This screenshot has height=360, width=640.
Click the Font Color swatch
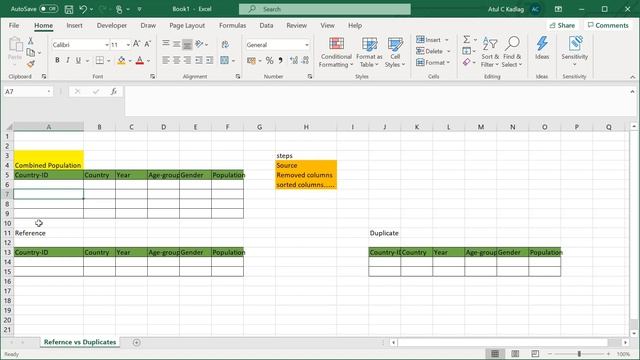pos(140,60)
